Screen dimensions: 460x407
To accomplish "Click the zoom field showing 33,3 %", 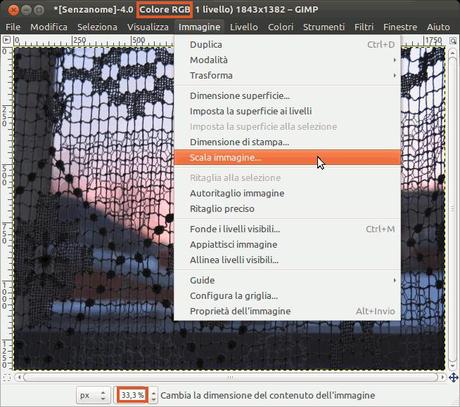I will pyautogui.click(x=132, y=395).
